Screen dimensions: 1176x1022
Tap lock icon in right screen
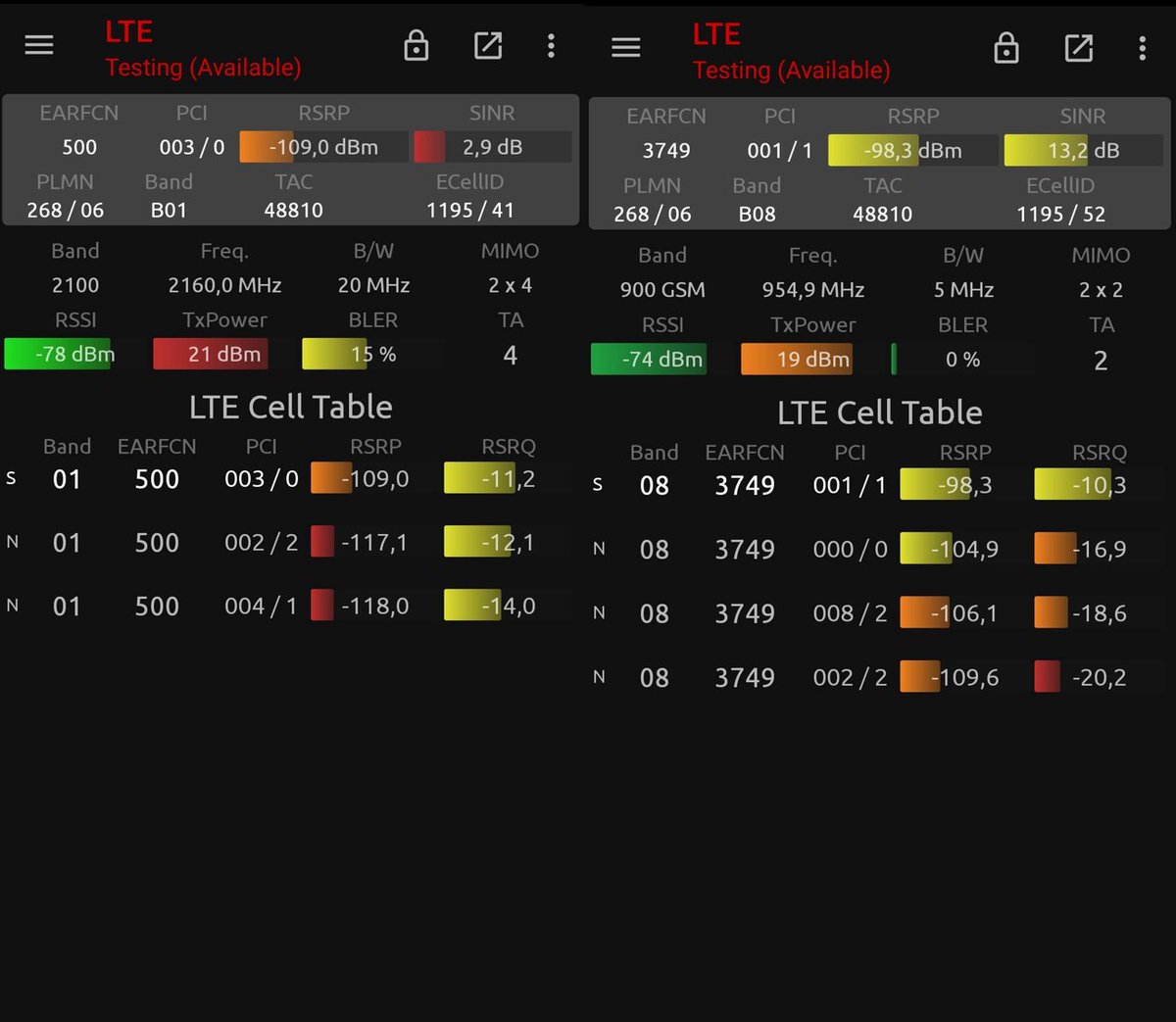pyautogui.click(x=1006, y=48)
